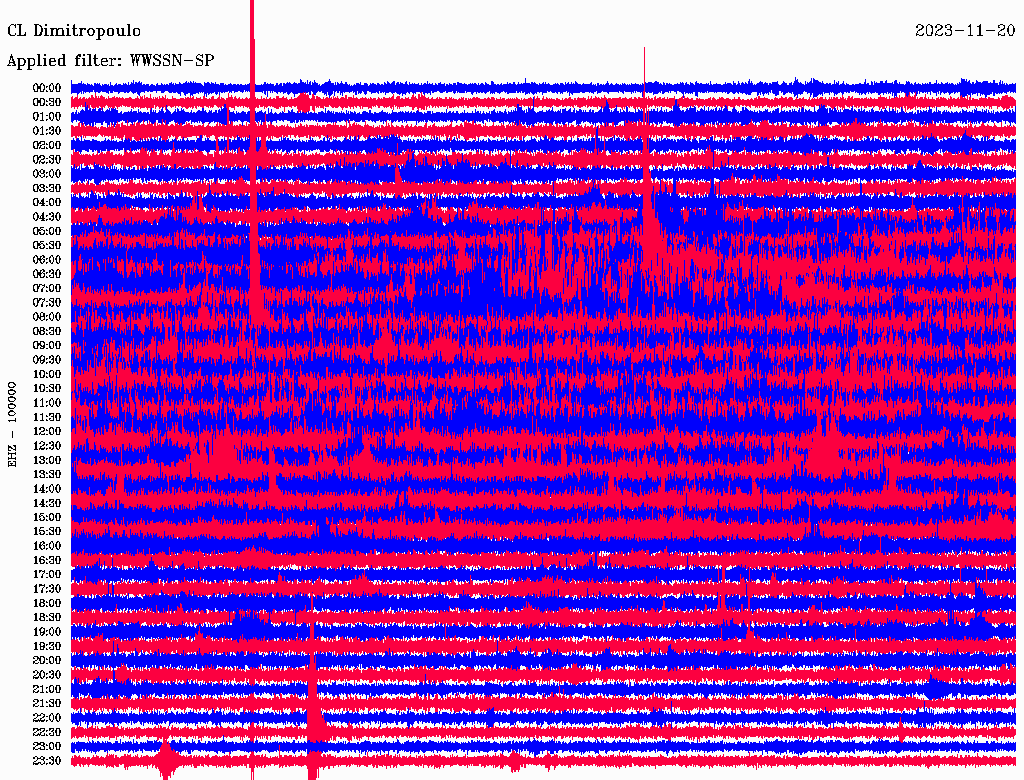
Task: Click the 06:30 time label
Action: tap(47, 274)
